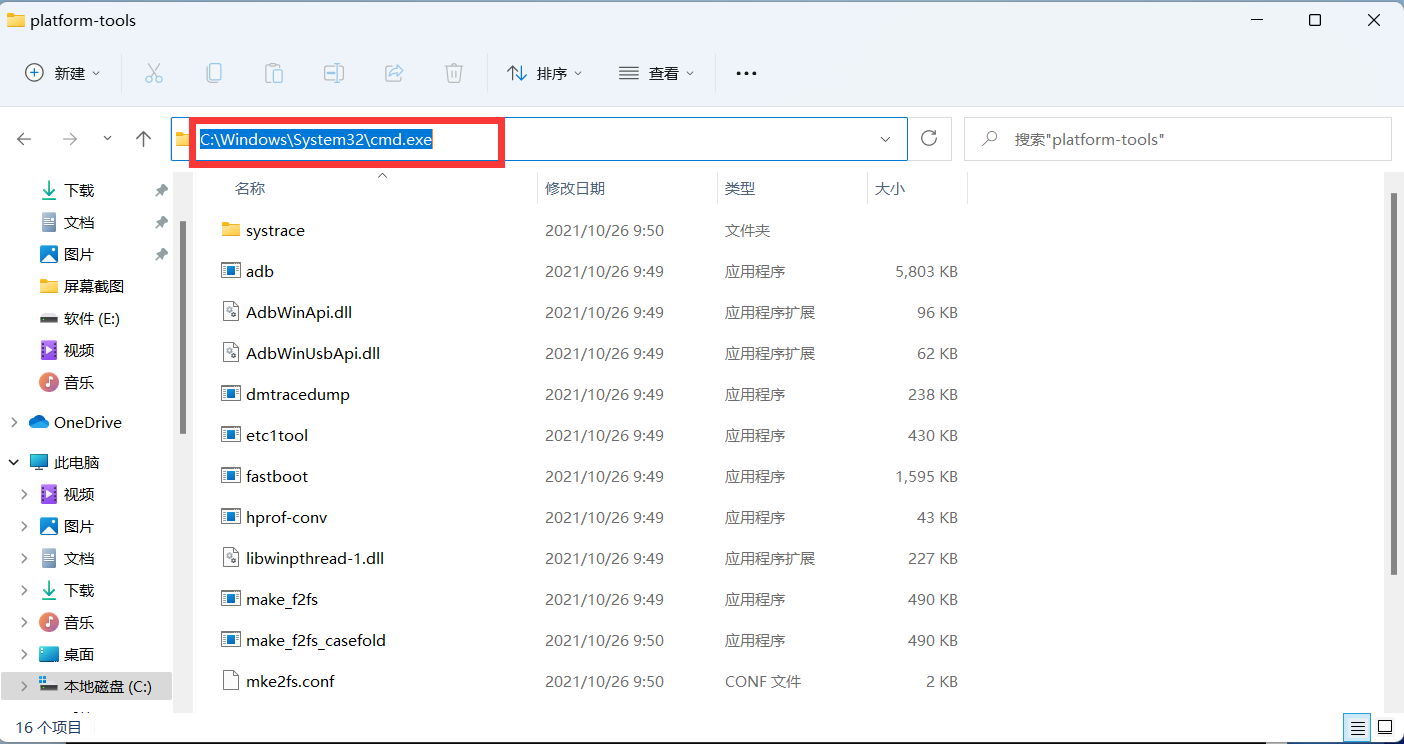Open 下载 in quick access

79,190
